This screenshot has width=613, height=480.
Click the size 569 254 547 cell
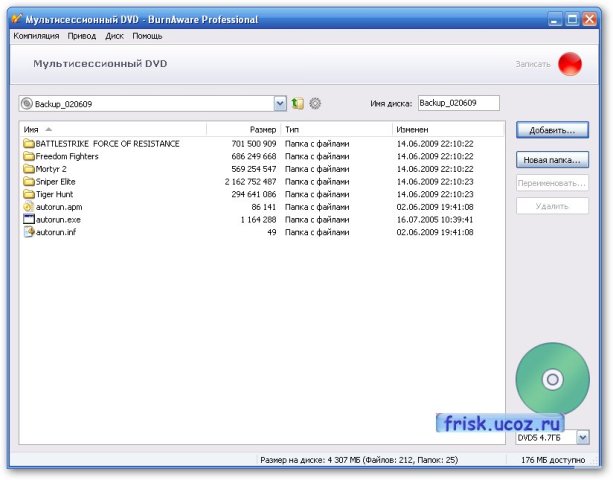click(254, 169)
